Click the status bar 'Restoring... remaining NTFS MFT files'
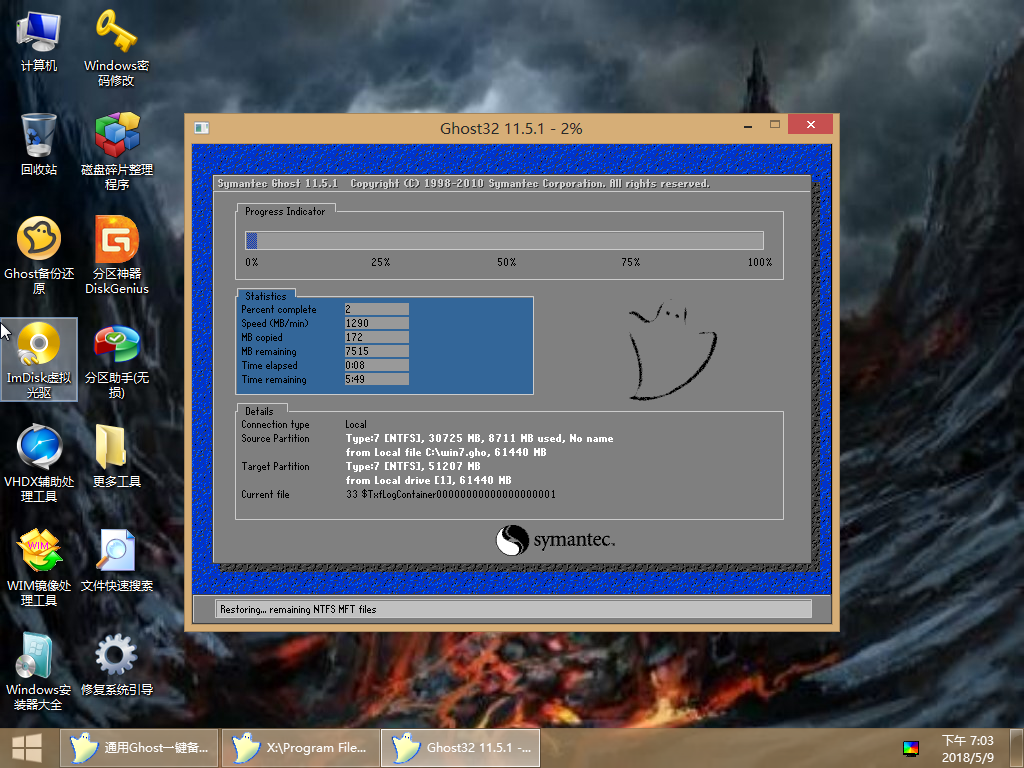The image size is (1024, 768). pos(513,609)
